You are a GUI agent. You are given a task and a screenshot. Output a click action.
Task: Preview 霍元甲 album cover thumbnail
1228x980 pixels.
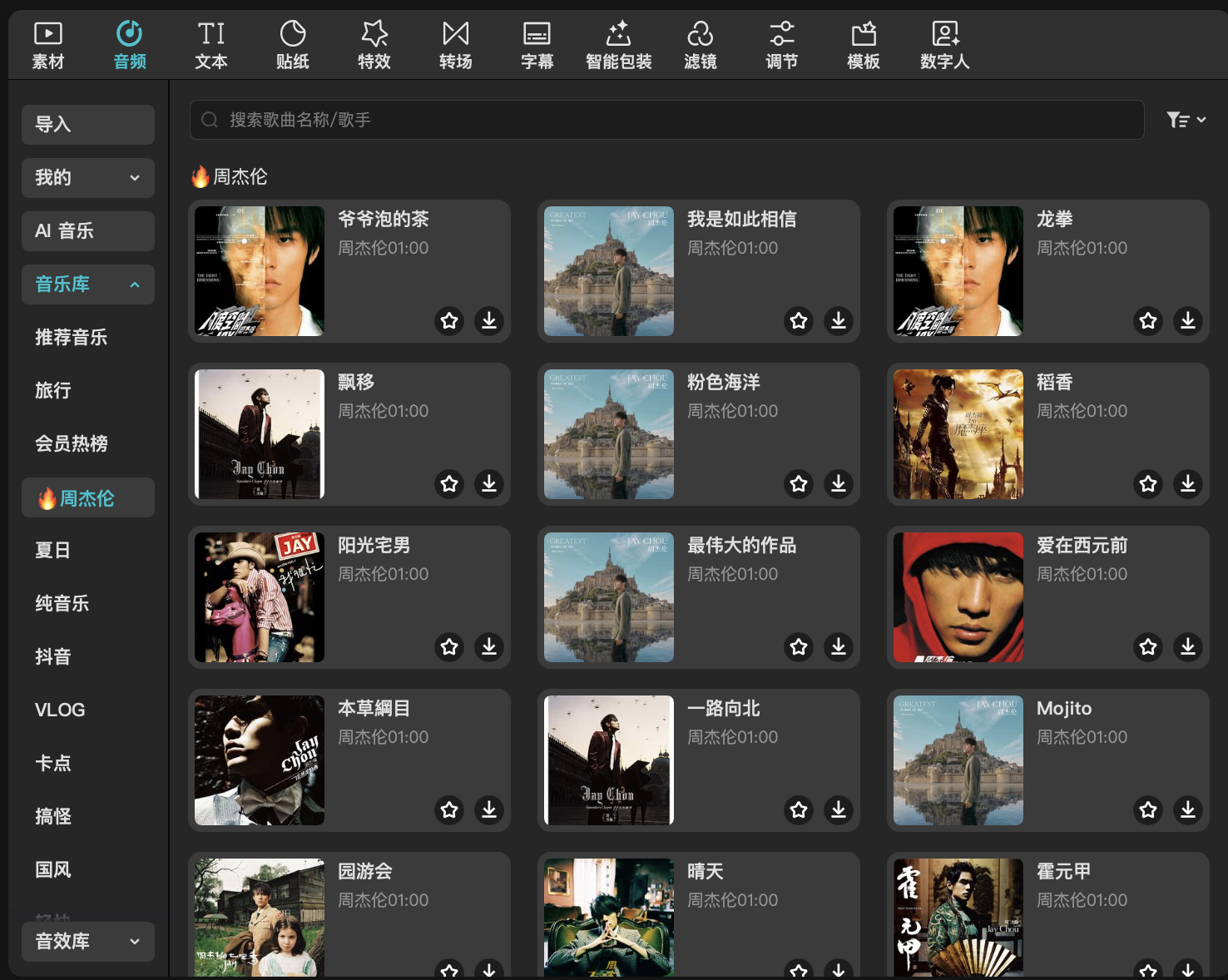pyautogui.click(x=958, y=918)
